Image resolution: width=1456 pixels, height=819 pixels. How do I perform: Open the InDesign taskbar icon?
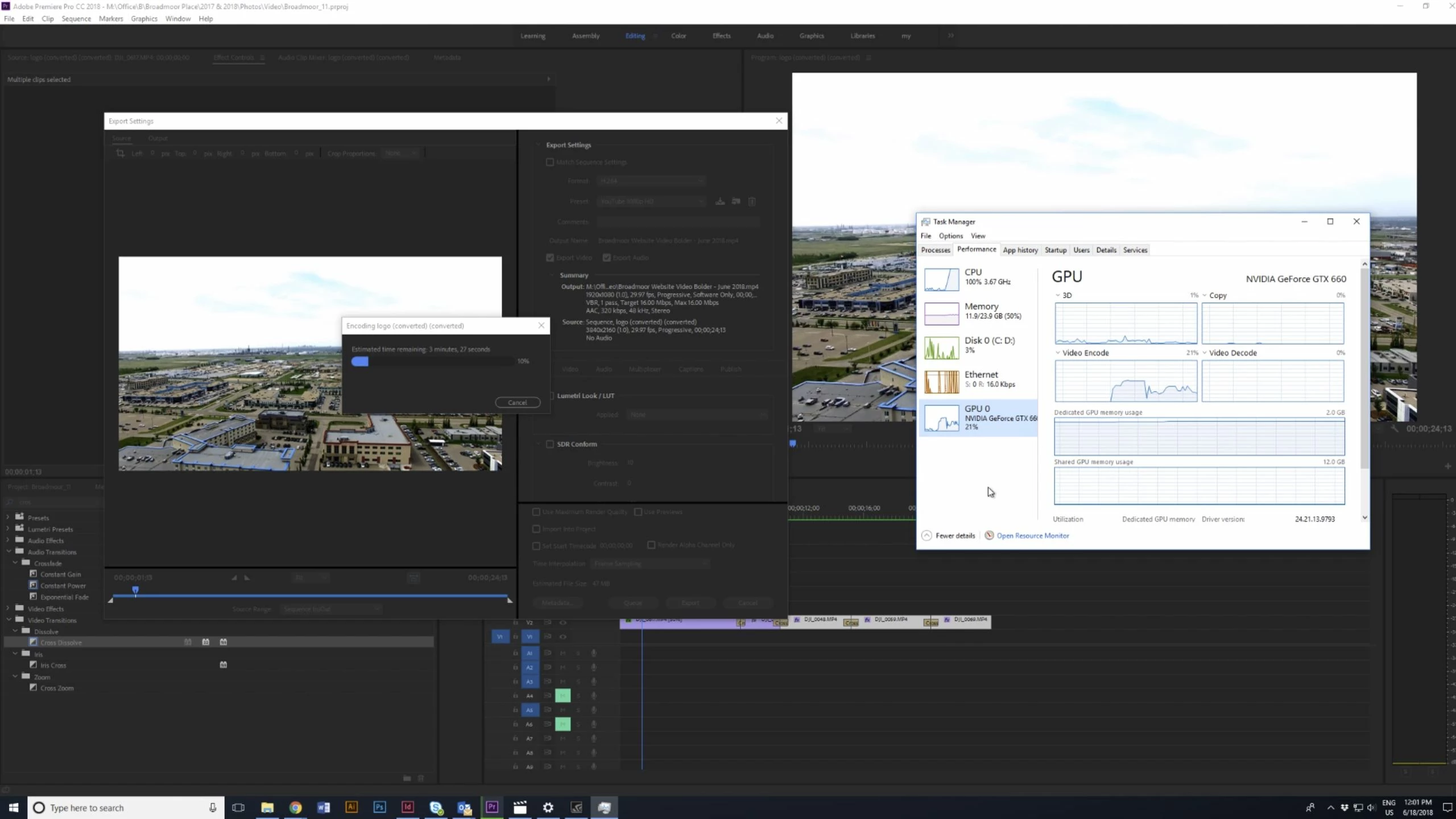407,807
